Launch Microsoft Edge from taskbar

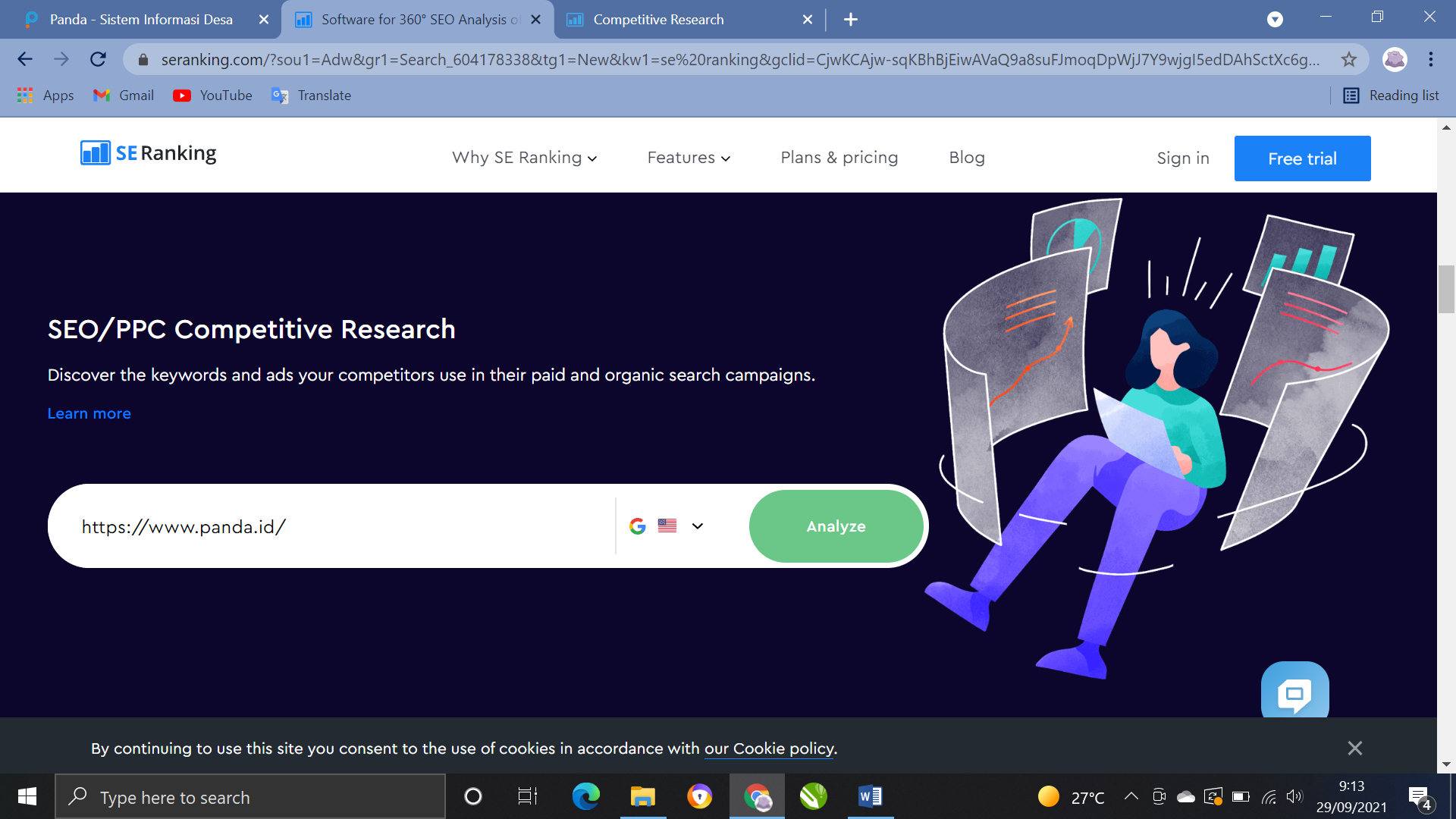click(x=586, y=797)
